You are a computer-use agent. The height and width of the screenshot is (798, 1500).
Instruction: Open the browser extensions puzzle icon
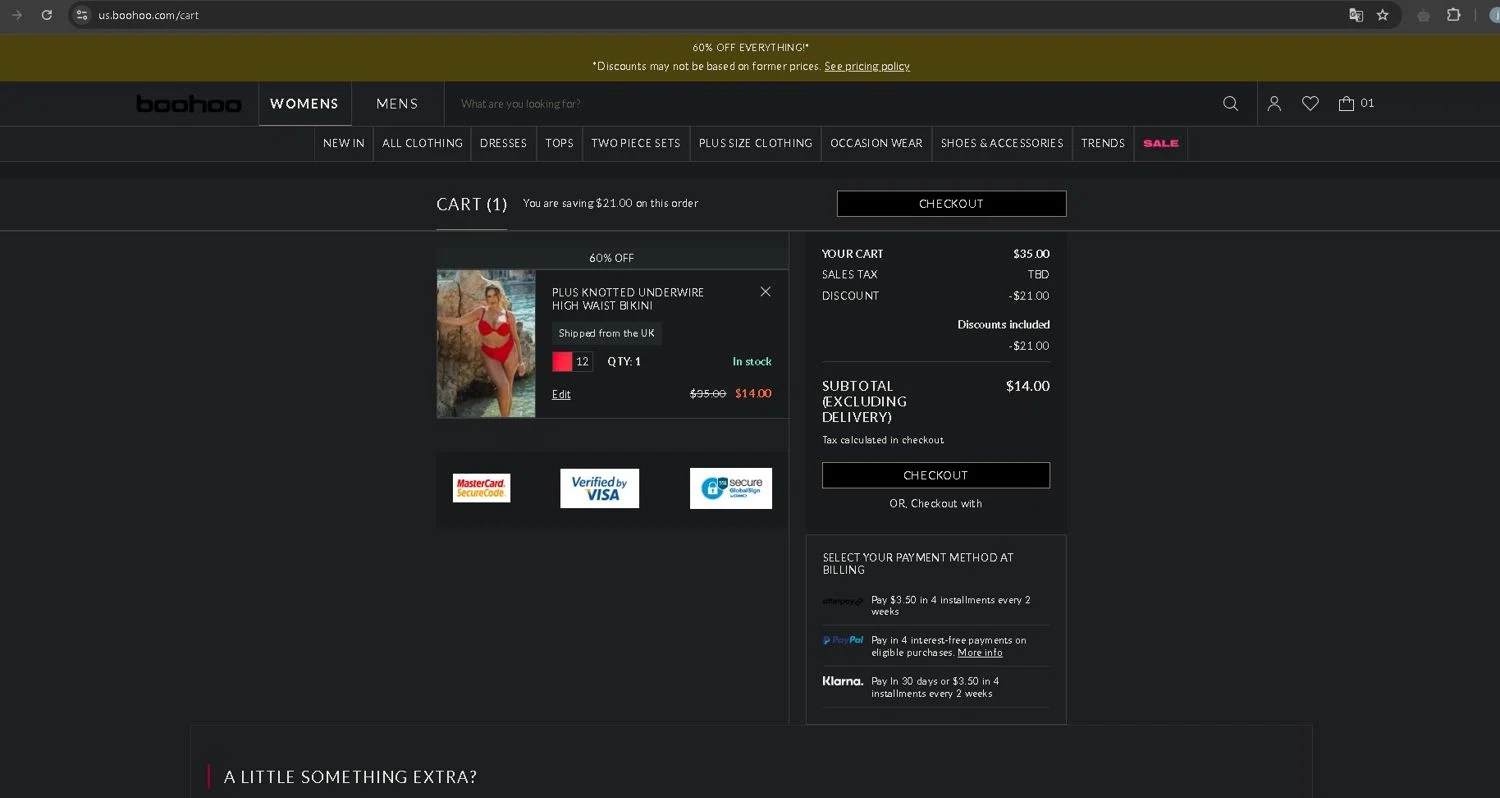coord(1454,15)
